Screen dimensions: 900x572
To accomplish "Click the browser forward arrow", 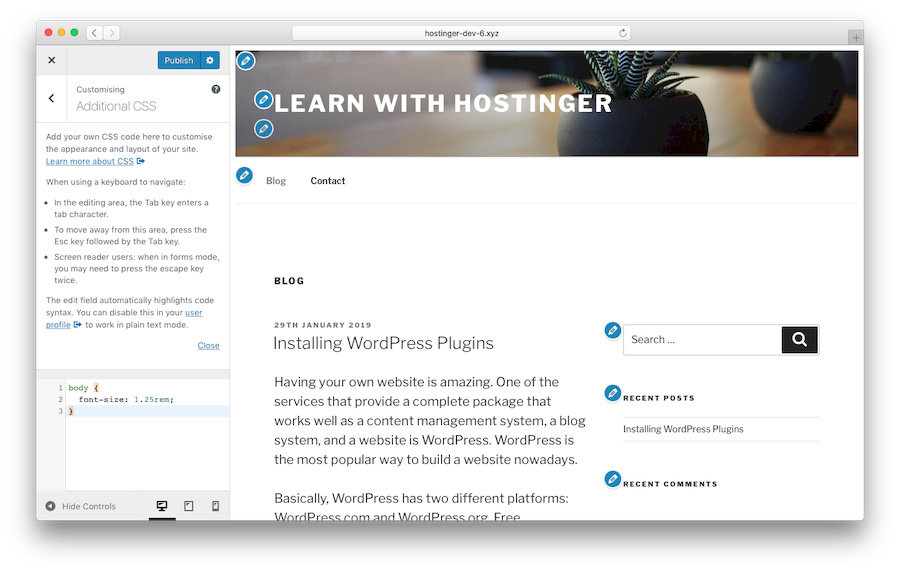I will click(112, 33).
